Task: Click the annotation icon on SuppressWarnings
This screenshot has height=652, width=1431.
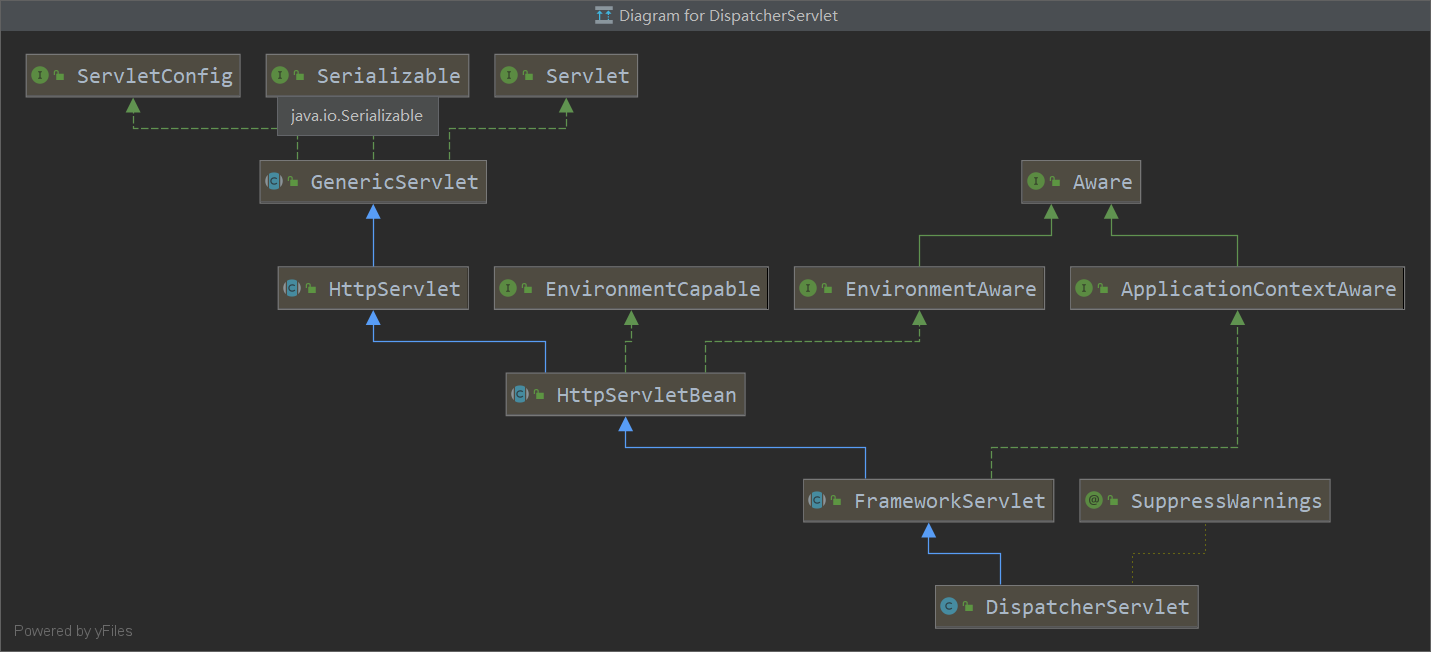Action: point(1094,501)
